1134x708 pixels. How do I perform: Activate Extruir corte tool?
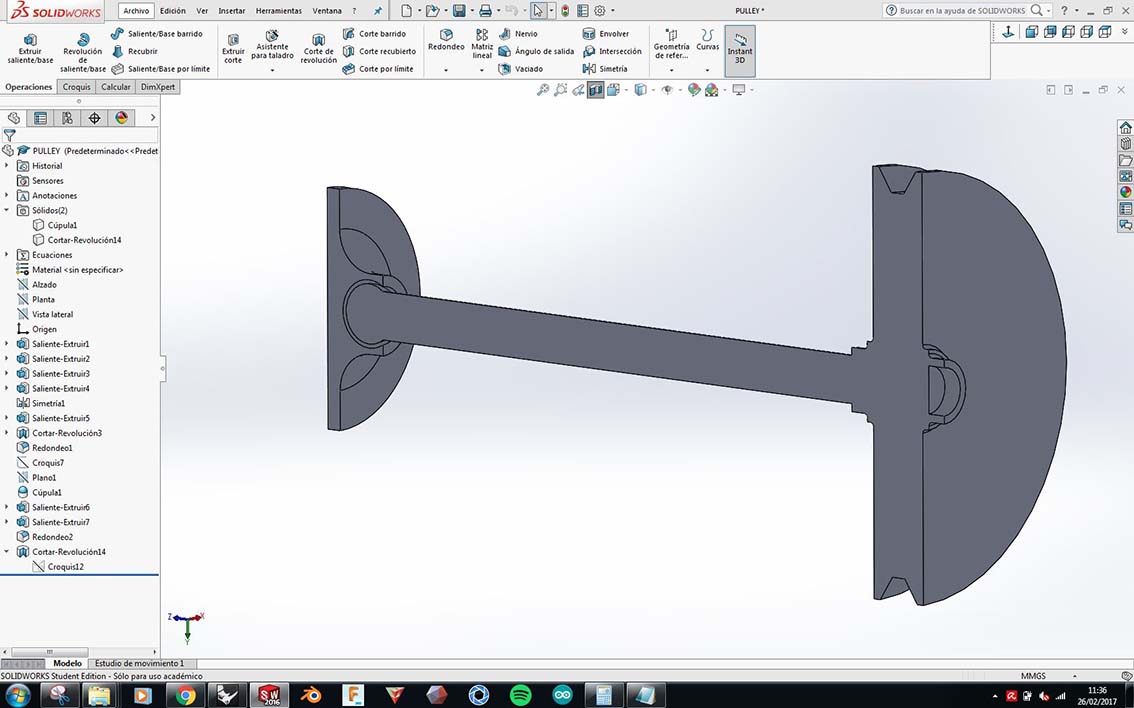pyautogui.click(x=233, y=48)
